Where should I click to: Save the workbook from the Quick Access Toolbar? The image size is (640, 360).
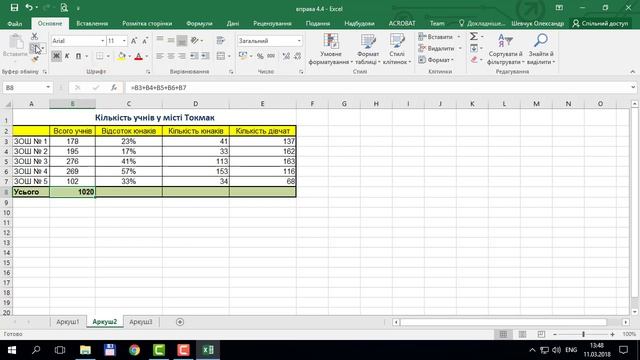tap(14, 8)
